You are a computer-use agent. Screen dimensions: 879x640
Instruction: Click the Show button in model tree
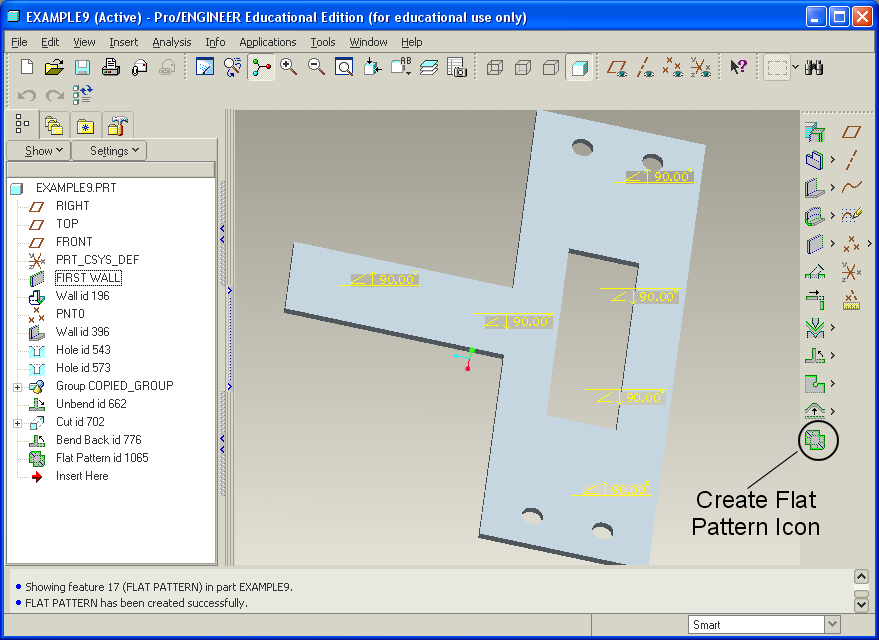(x=38, y=151)
